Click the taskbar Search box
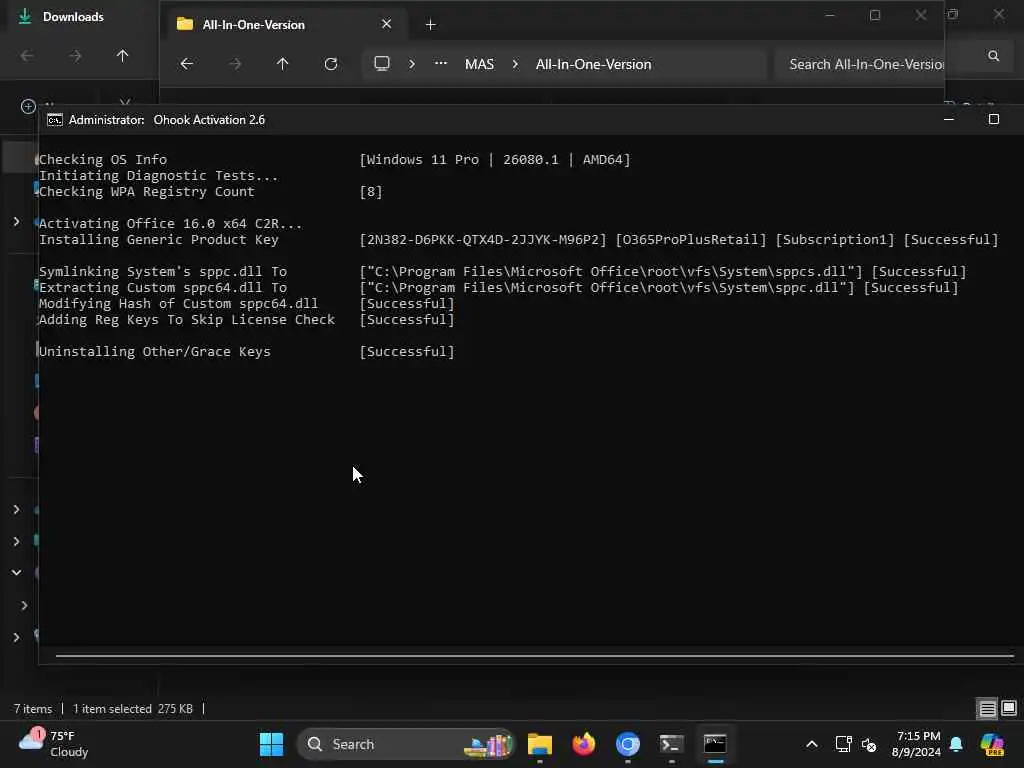1024x768 pixels. 405,744
